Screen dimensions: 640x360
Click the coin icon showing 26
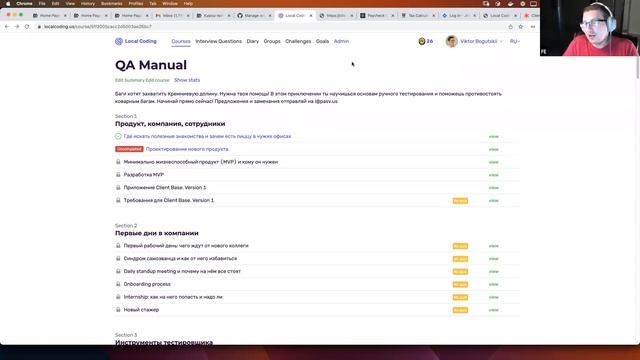(422, 41)
